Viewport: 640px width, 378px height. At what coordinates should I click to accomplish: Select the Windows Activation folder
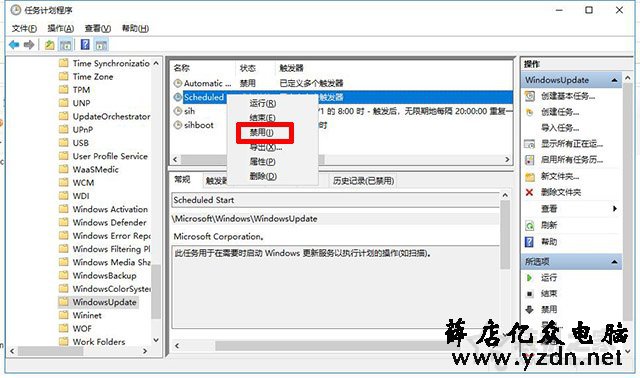(103, 209)
